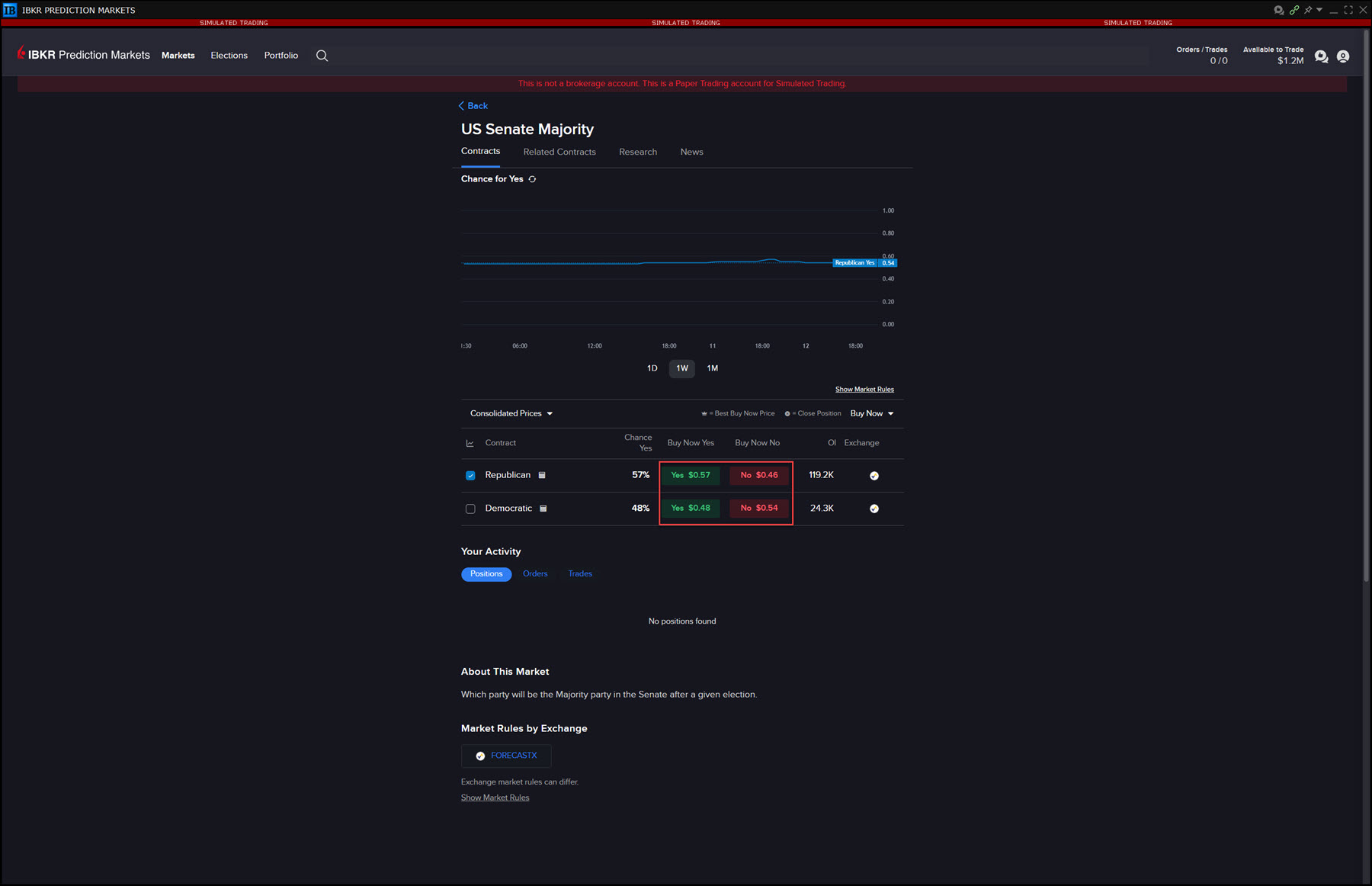Screen dimensions: 1372x886
Task: Click the Democratic 48% chance value
Action: click(640, 509)
